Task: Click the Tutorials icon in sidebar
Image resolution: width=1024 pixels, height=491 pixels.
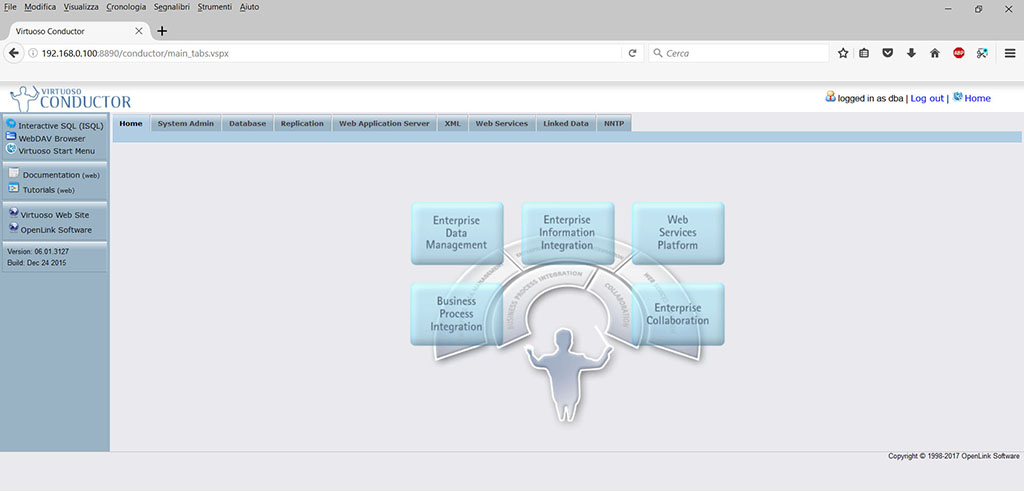Action: pos(14,189)
